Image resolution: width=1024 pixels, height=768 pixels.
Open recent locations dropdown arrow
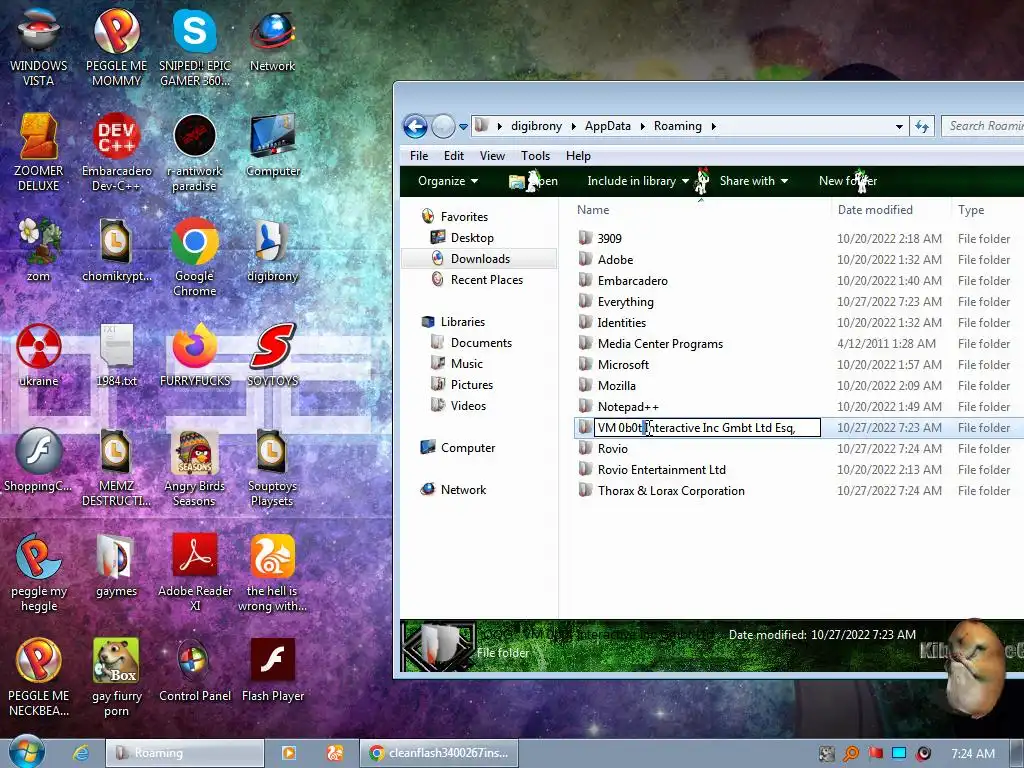point(463,127)
